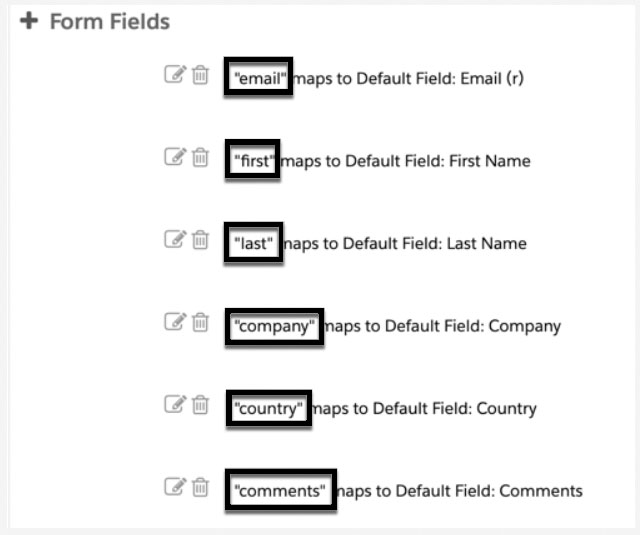Edit the company field mapping
The image size is (640, 535).
tap(176, 322)
